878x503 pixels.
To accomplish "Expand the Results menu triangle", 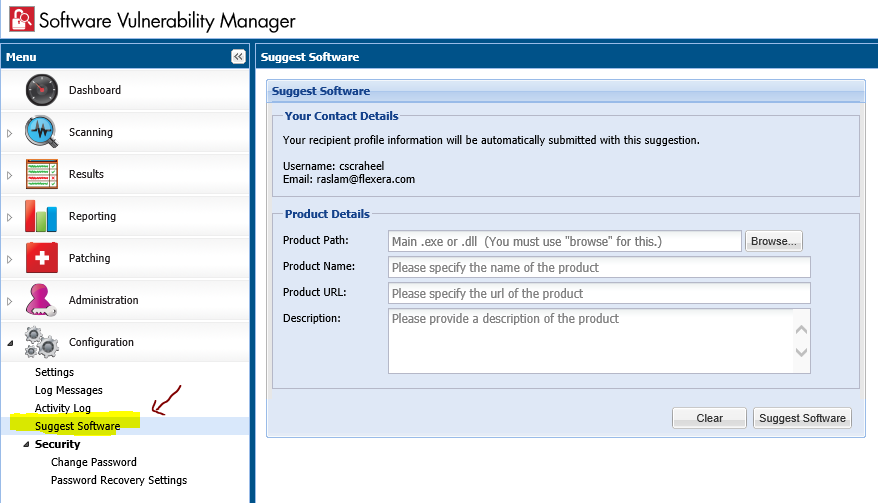I will tap(10, 175).
